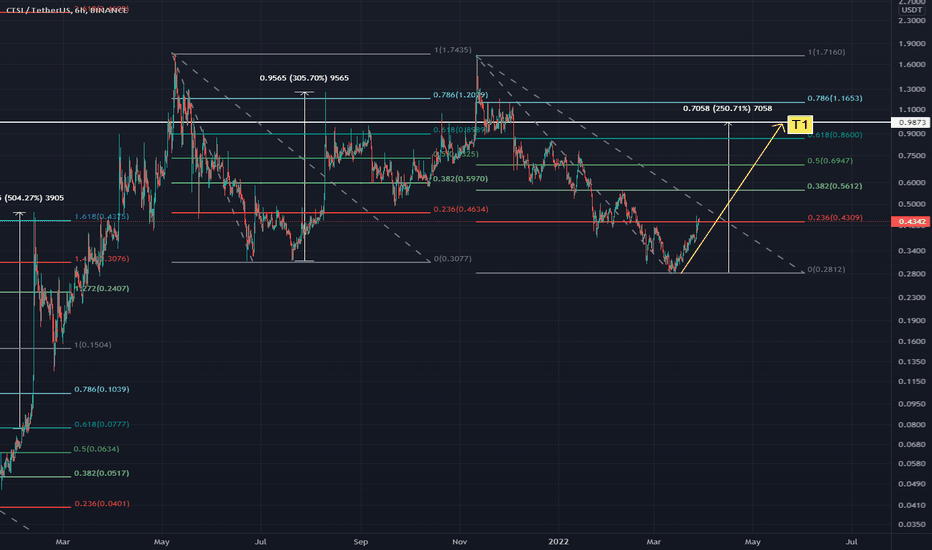Select the Fibonacci label 0.618(0.8600)

click(835, 135)
